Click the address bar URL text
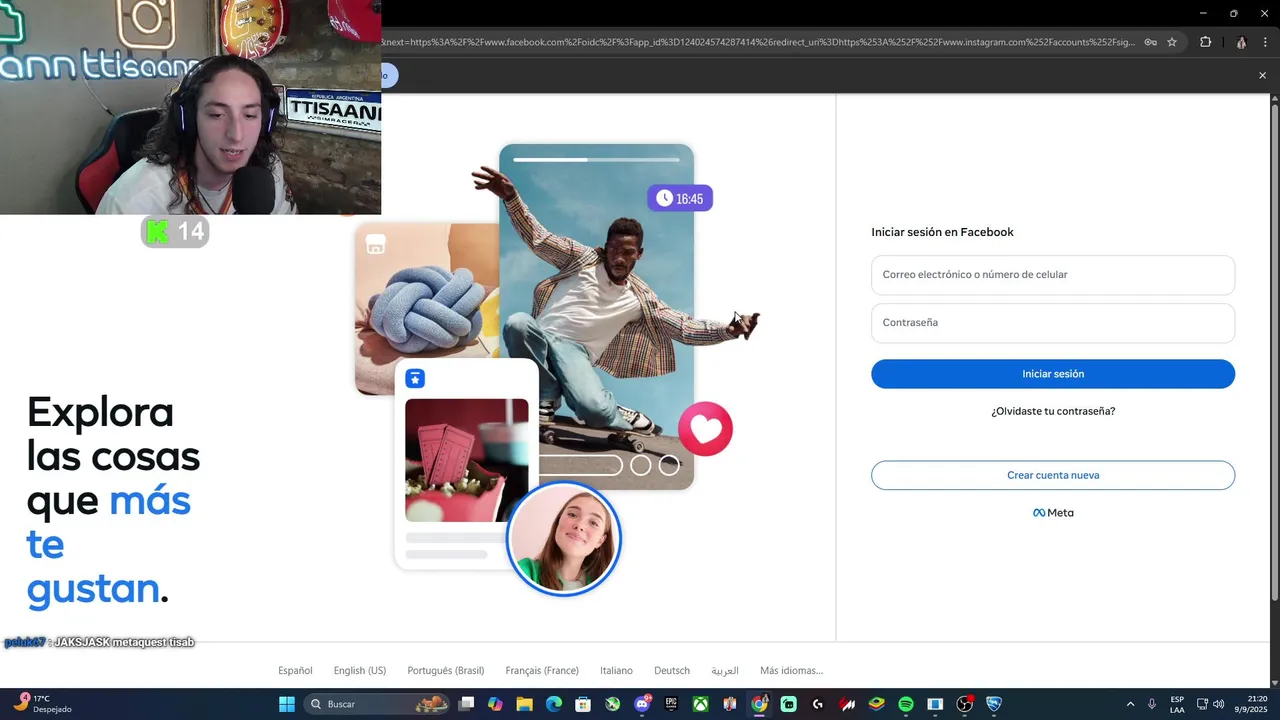 tap(758, 42)
